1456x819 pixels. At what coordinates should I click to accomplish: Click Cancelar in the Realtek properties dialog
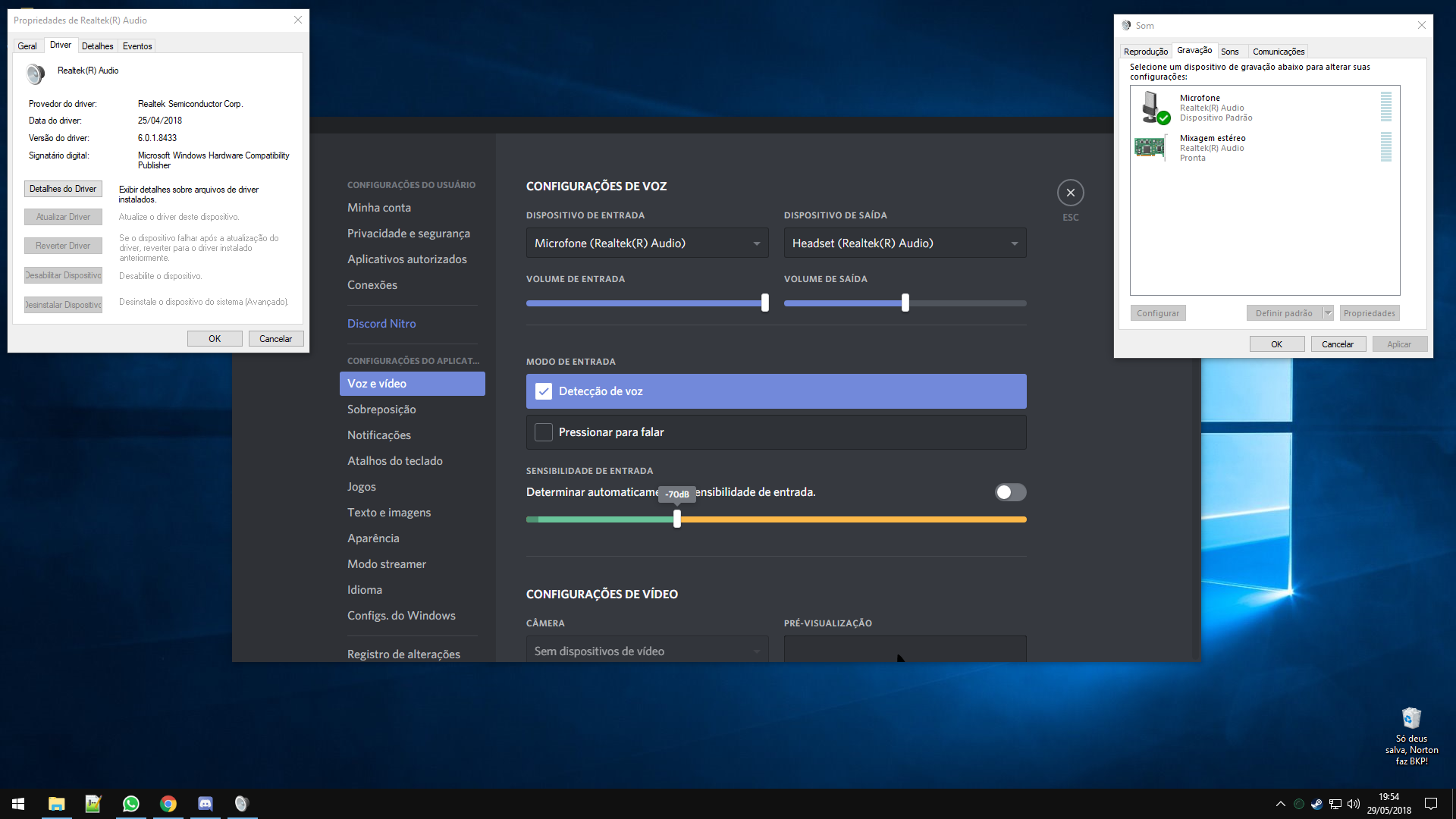coord(276,339)
